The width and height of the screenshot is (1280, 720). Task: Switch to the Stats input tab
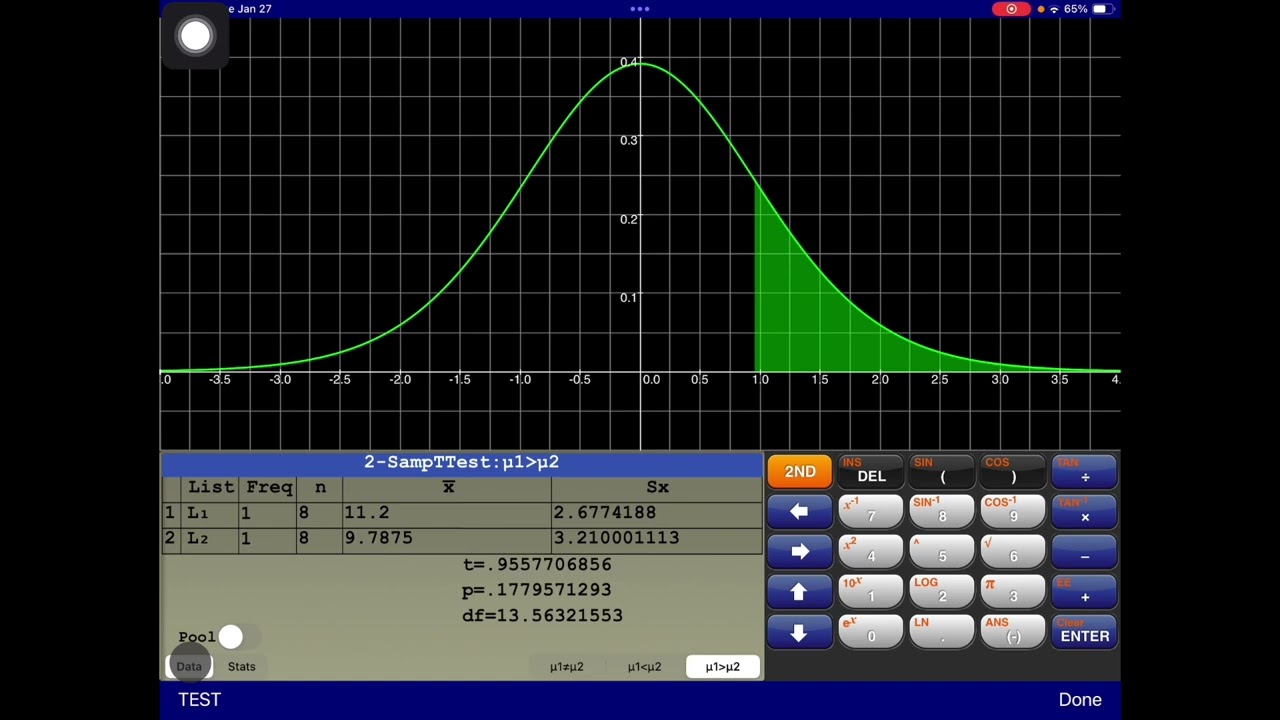[x=241, y=666]
